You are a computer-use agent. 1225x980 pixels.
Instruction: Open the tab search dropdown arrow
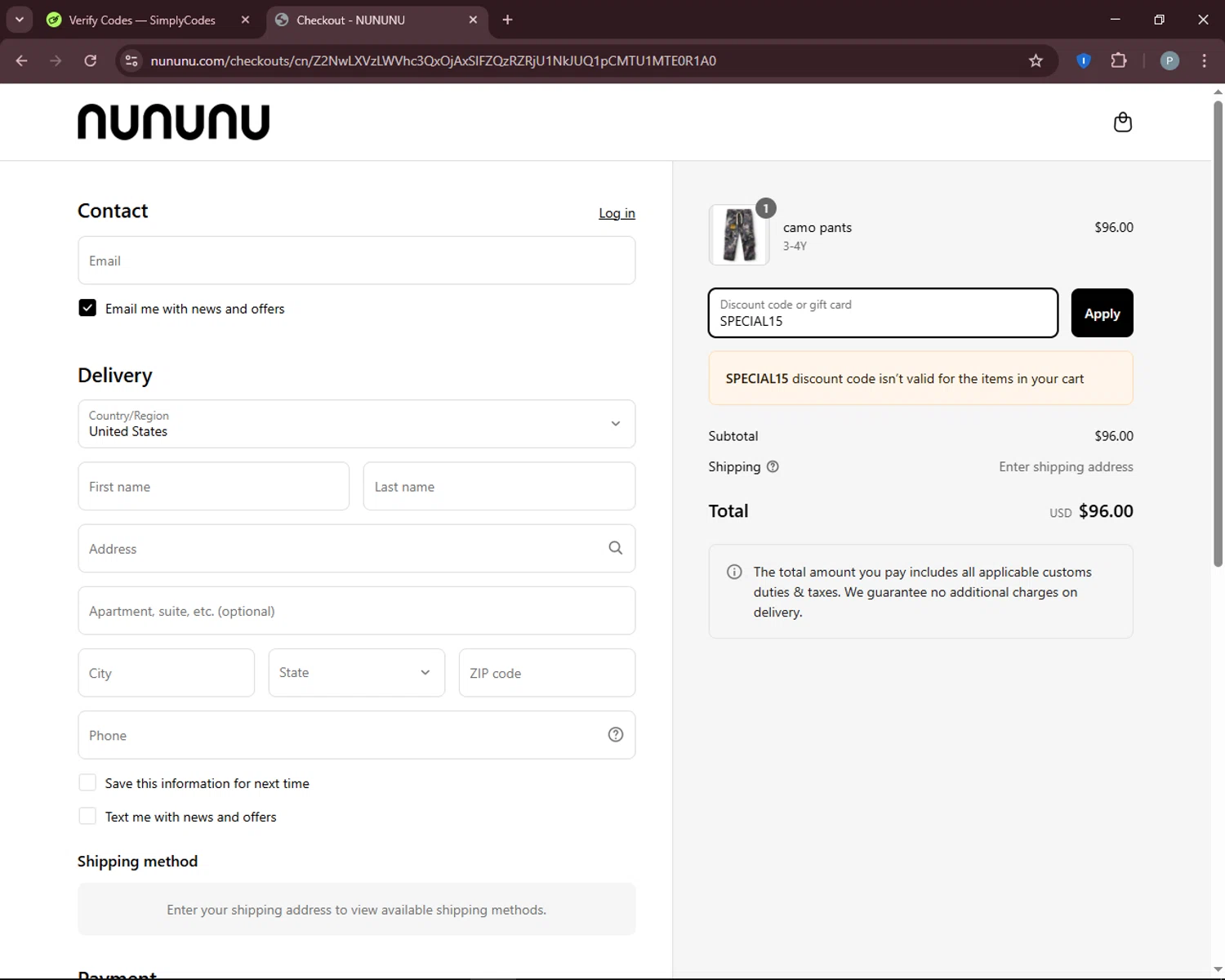tap(19, 20)
